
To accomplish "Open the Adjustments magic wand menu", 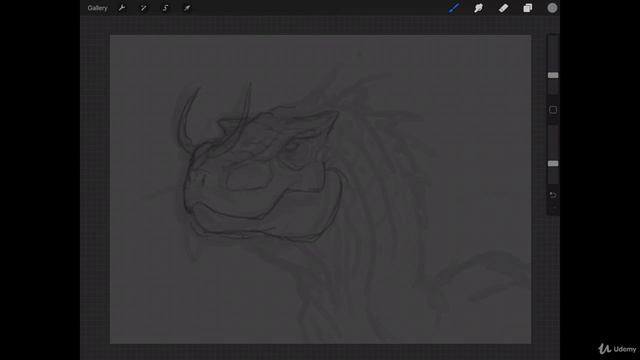I will (143, 8).
